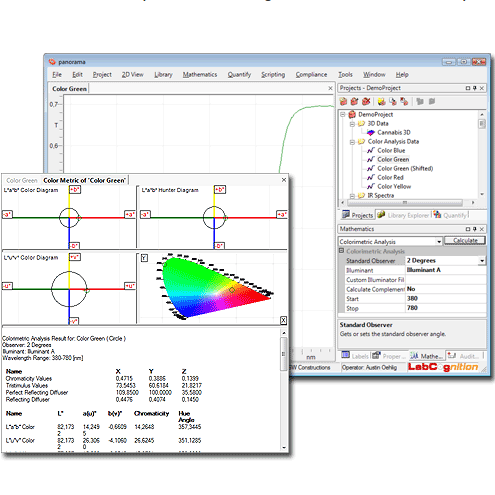
Task: Click the Start value 380 field
Action: [x=445, y=298]
